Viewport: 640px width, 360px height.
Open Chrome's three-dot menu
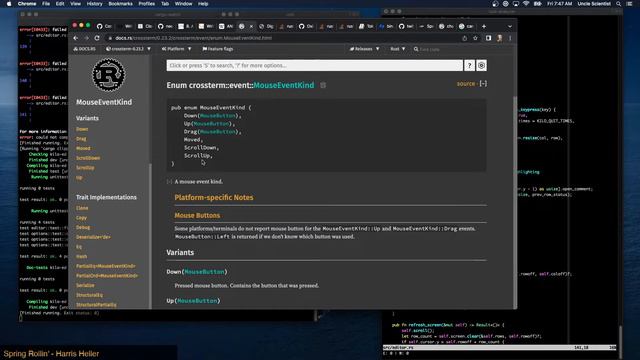[510, 38]
